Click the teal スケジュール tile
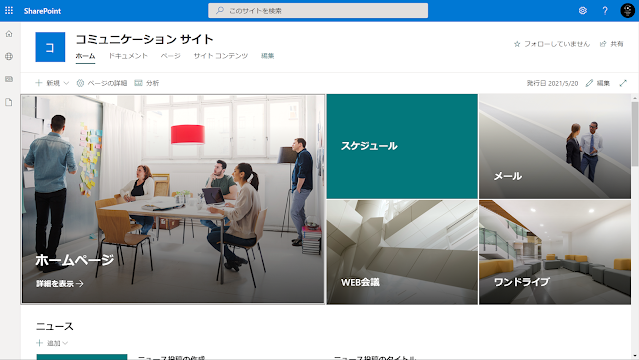This screenshot has width=639, height=360. 402,146
